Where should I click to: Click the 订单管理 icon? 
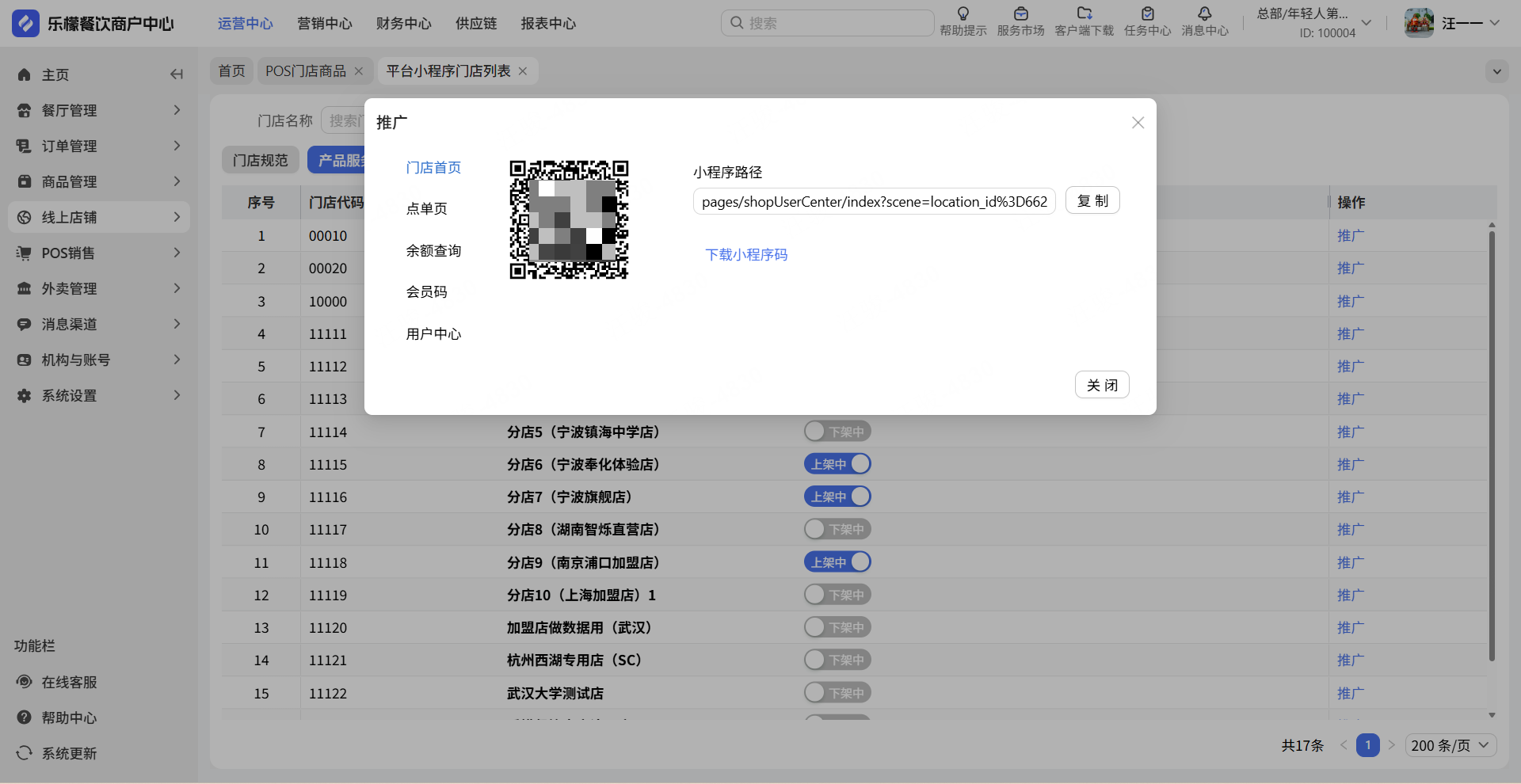tap(25, 146)
